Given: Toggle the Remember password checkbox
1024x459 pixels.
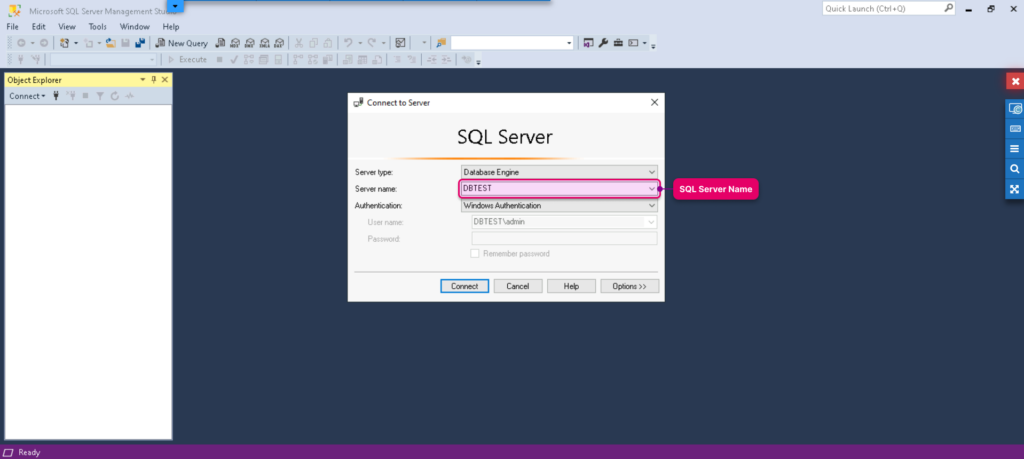Looking at the screenshot, I should pos(475,253).
